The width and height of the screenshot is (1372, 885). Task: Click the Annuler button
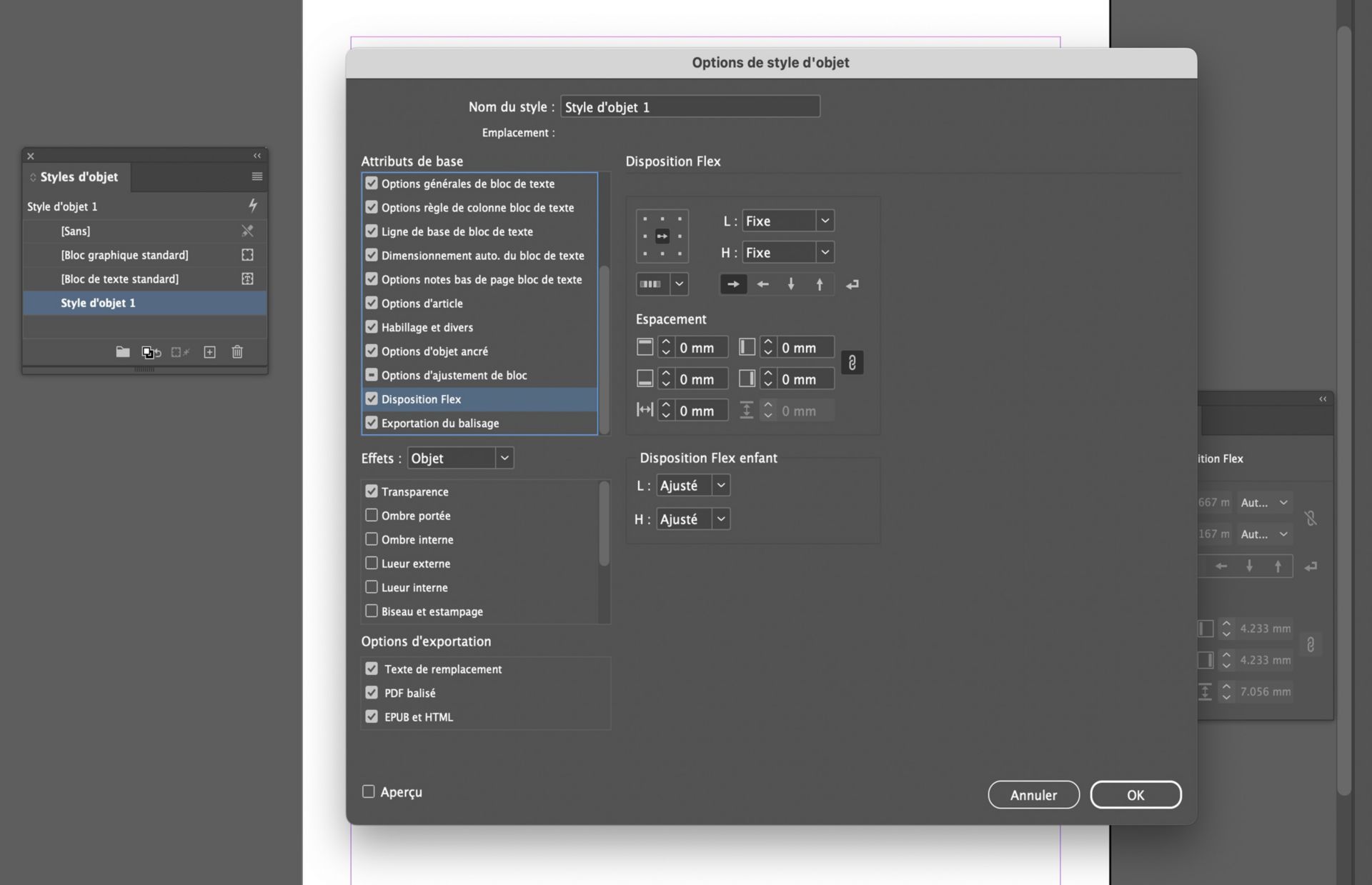(1033, 795)
